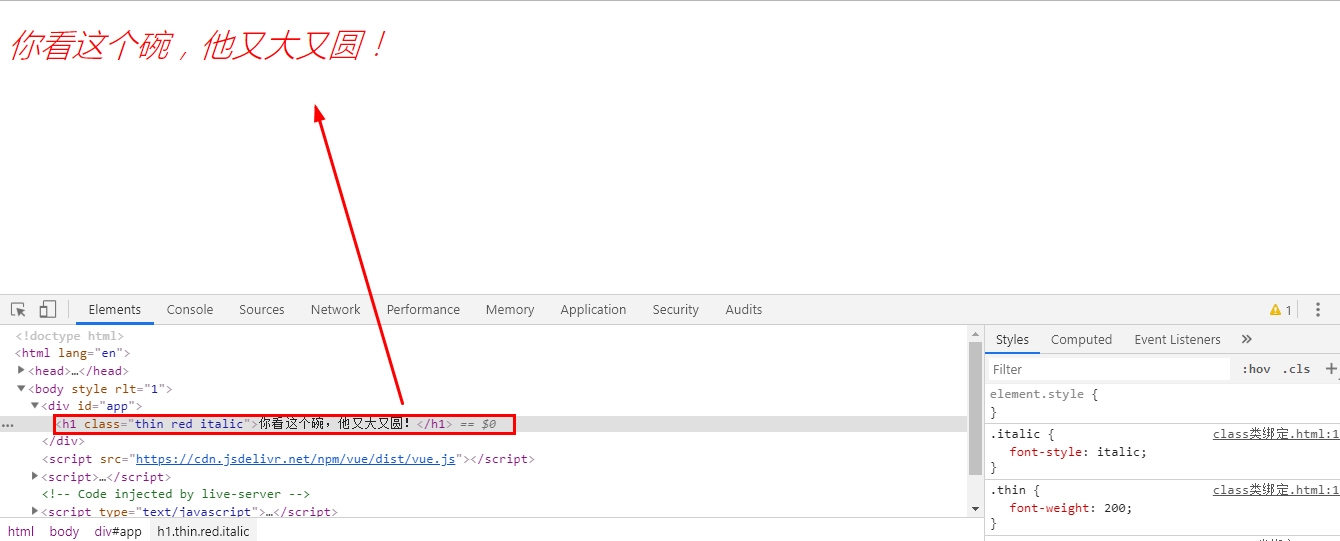1340x541 pixels.
Task: Collapse the body element node
Action: pyautogui.click(x=21, y=388)
